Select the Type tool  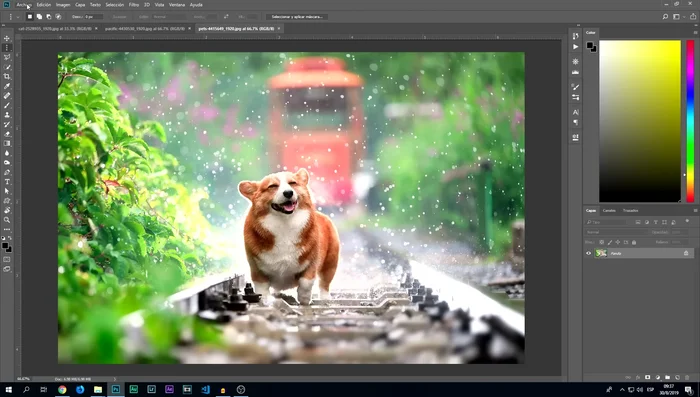coord(7,182)
